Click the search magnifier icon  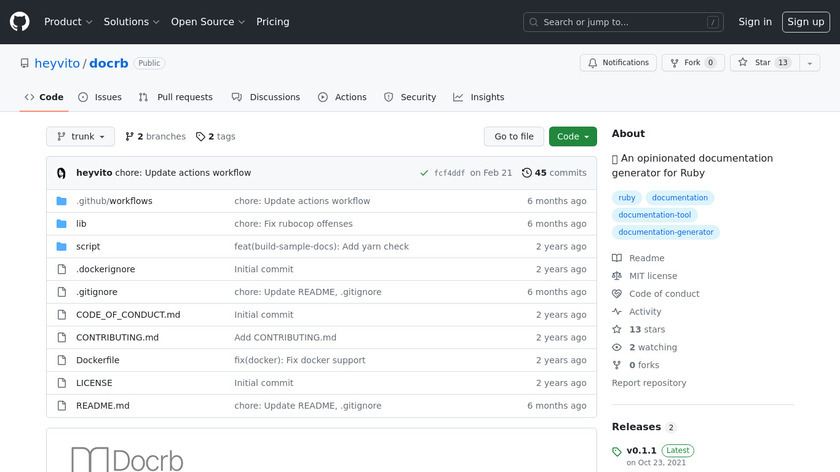click(534, 23)
